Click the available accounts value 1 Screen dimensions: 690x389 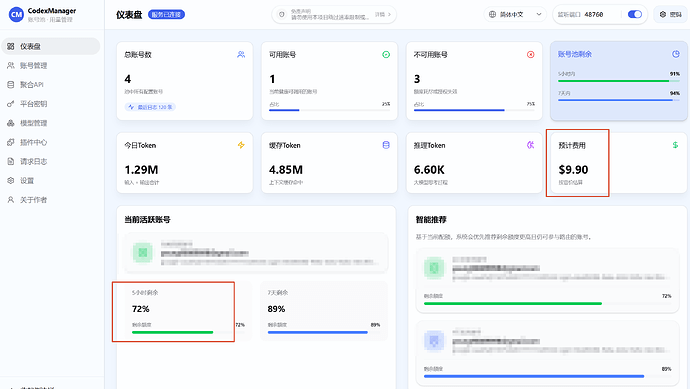[x=272, y=79]
